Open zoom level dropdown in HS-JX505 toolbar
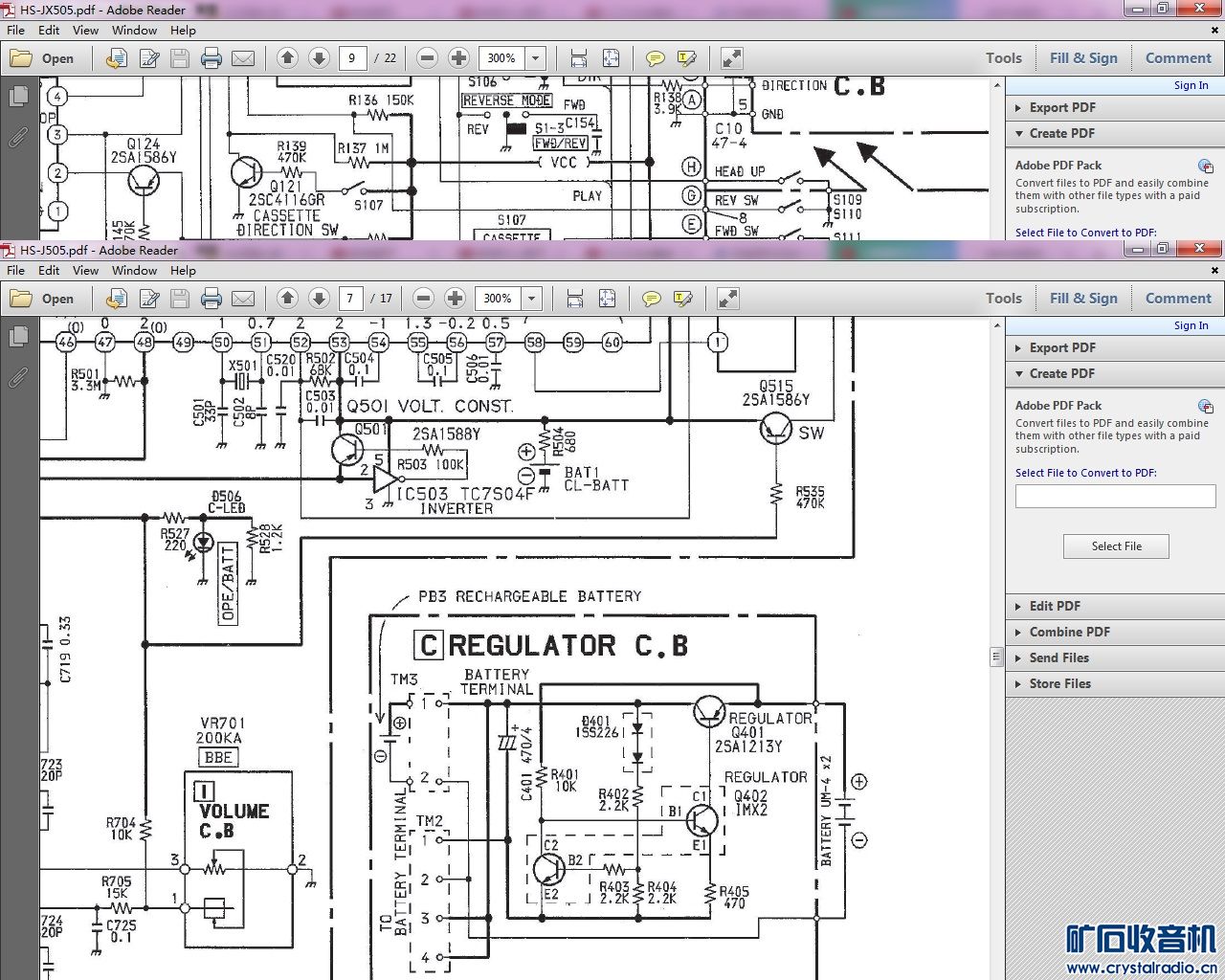This screenshot has height=980, width=1225. [x=536, y=58]
